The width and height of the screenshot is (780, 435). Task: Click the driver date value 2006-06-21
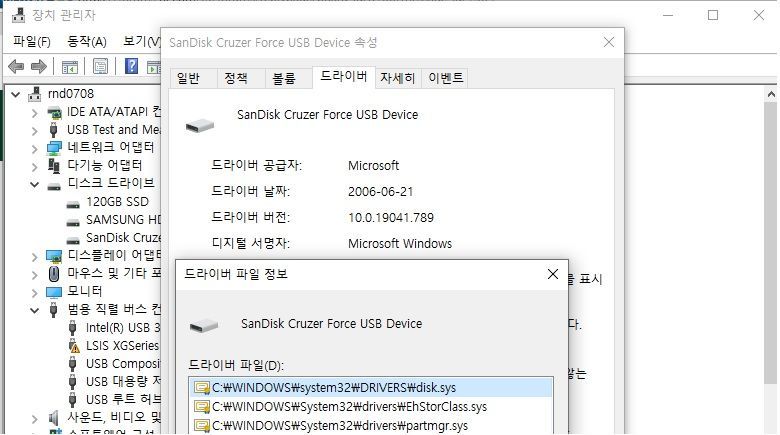click(381, 192)
